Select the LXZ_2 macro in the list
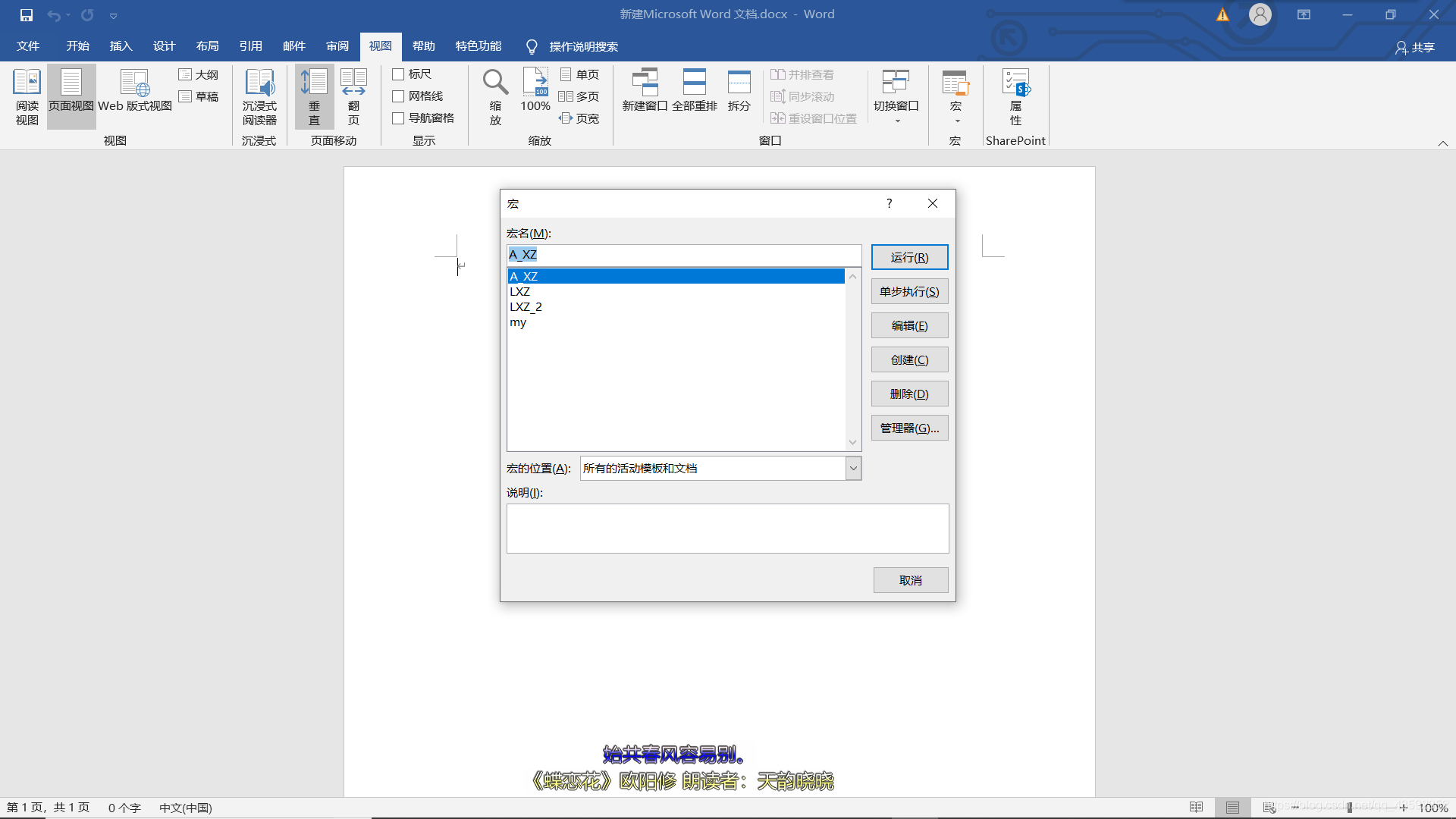Viewport: 1456px width, 819px height. (x=526, y=306)
